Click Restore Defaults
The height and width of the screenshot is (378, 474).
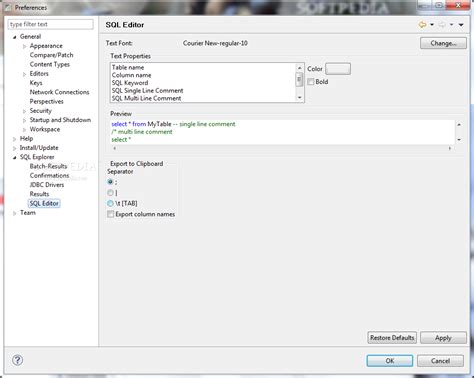[392, 338]
